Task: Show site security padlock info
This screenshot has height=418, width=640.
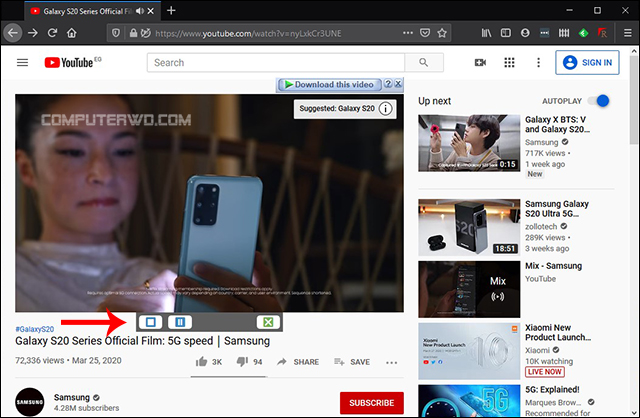Action: (x=133, y=33)
